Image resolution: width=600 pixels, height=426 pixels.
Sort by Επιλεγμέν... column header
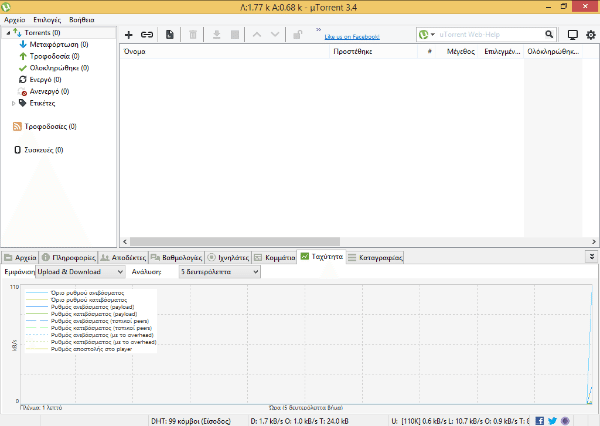[x=502, y=52]
